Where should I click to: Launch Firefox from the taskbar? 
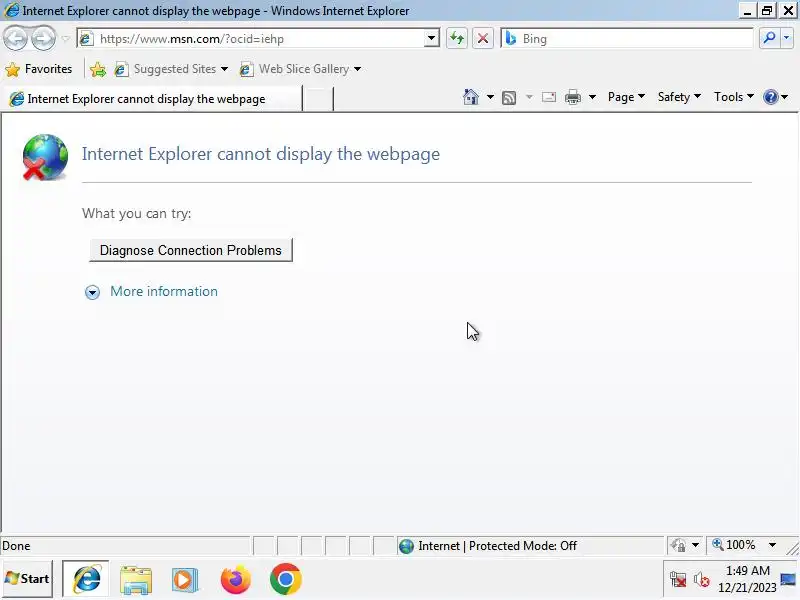(236, 579)
